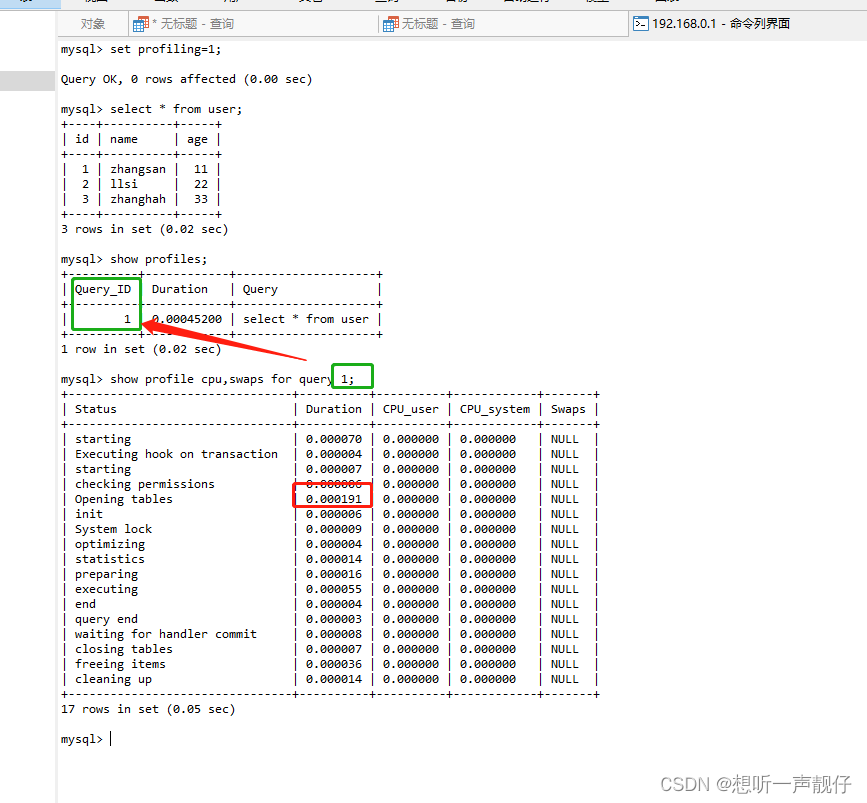
Task: Click the query table icon on the first 无标题 tab
Action: point(140,24)
